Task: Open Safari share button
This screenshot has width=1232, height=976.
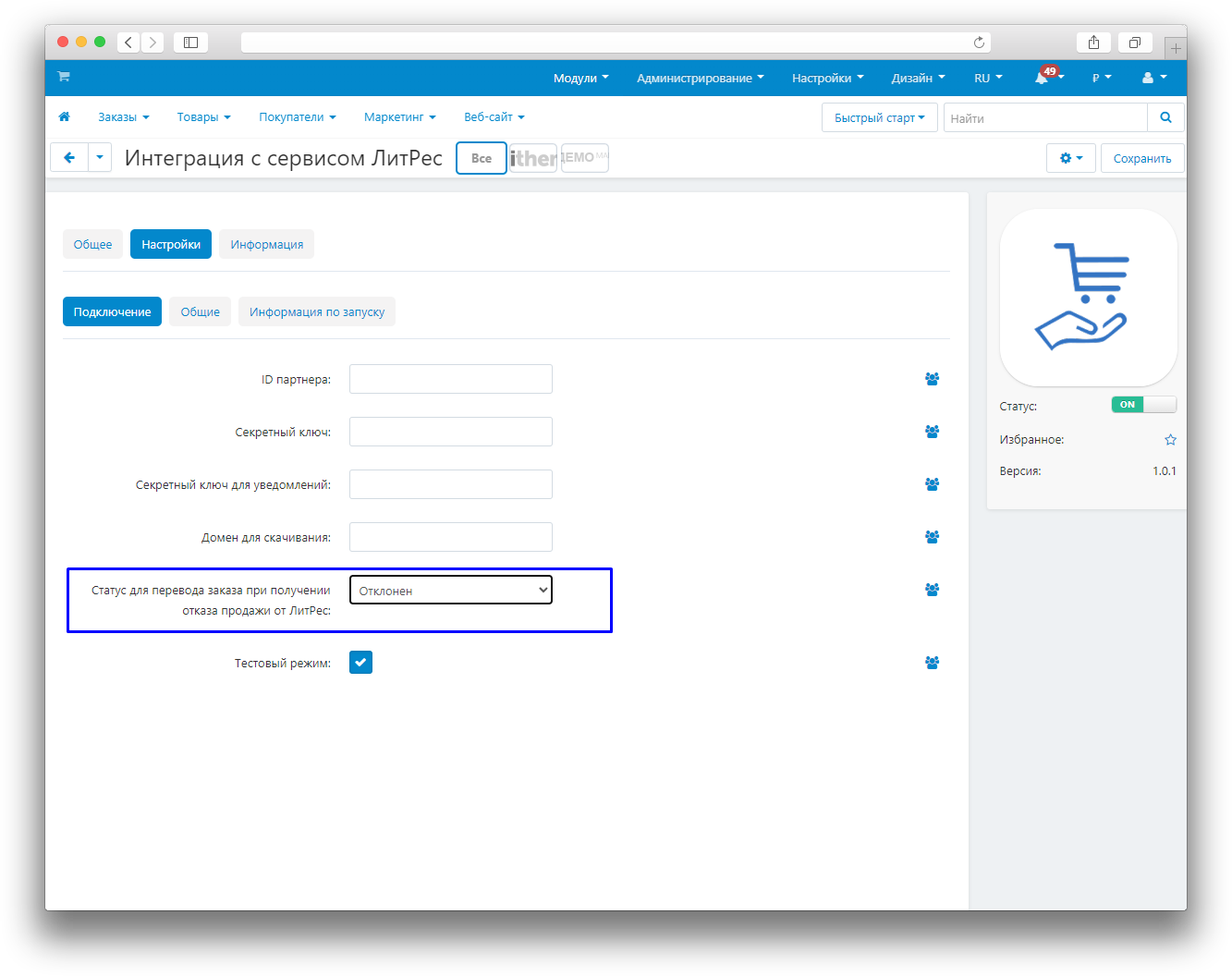Action: pos(1093,43)
